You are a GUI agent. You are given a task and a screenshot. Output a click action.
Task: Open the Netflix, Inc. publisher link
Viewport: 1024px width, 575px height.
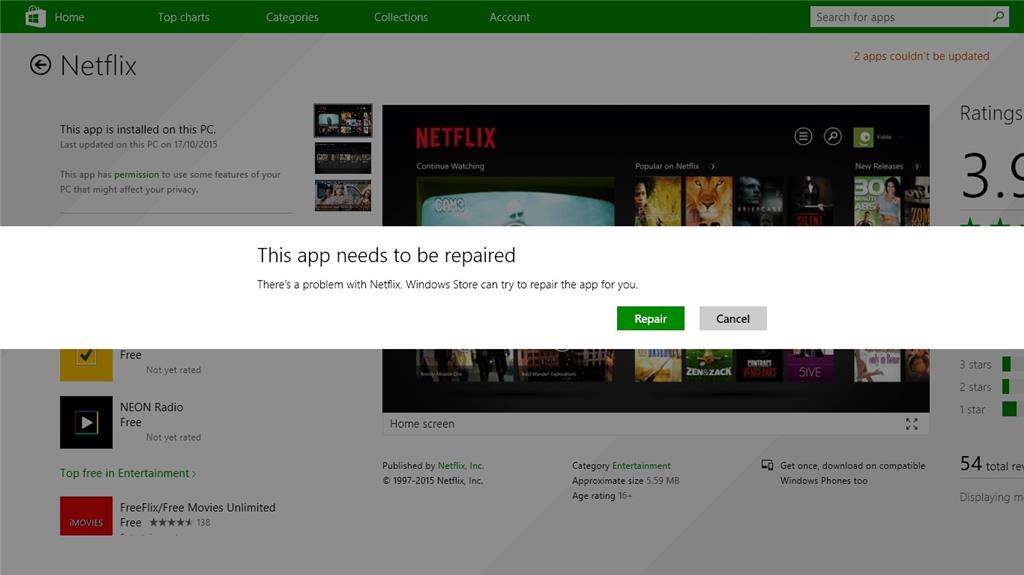(460, 466)
